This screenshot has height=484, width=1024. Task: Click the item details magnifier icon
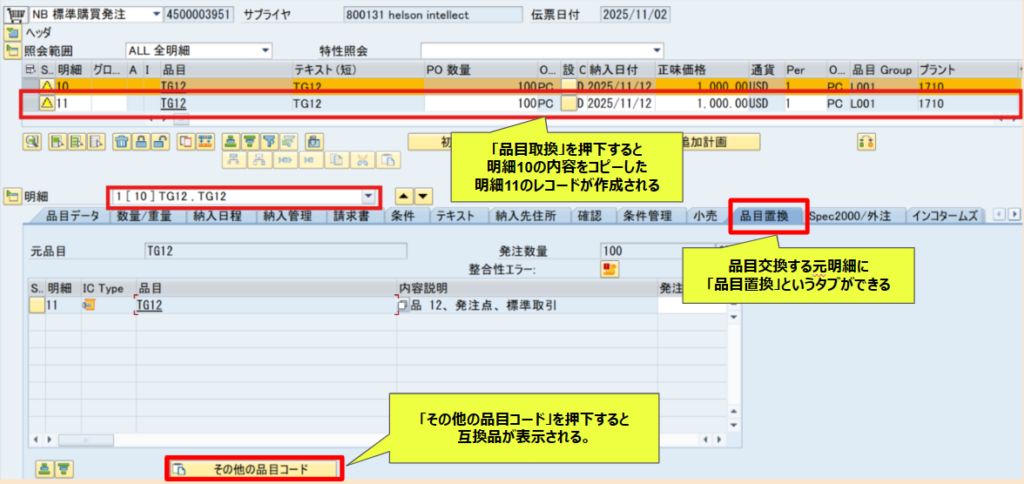click(31, 142)
